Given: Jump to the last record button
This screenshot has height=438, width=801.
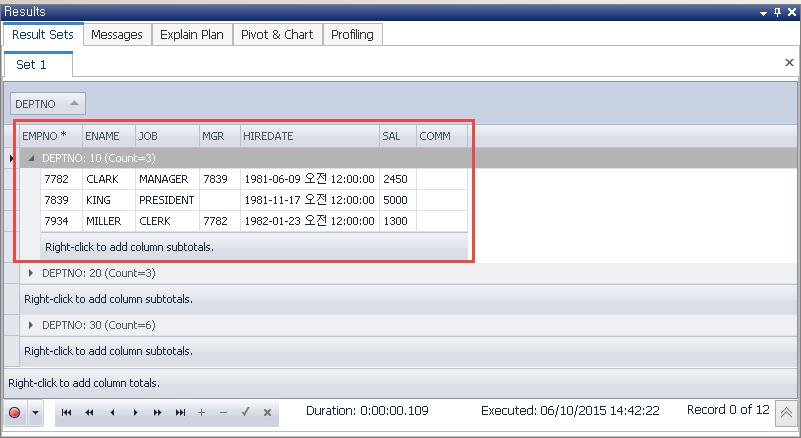Looking at the screenshot, I should [x=180, y=412].
